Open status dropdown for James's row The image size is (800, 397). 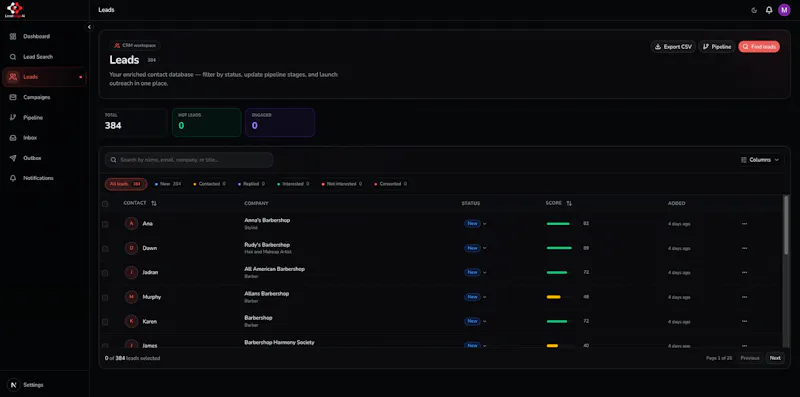pos(475,345)
